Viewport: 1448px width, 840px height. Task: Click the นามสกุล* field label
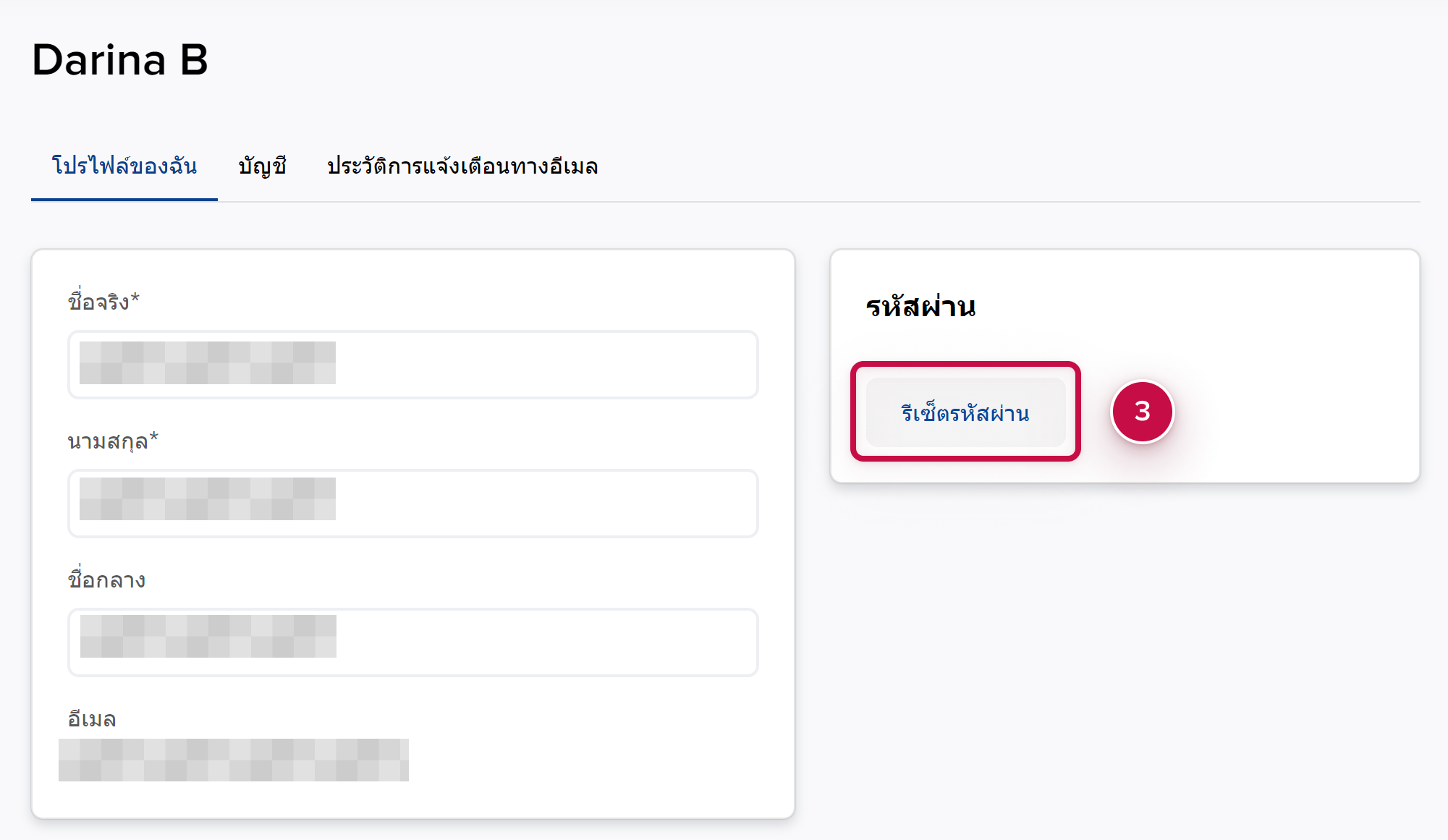point(113,441)
